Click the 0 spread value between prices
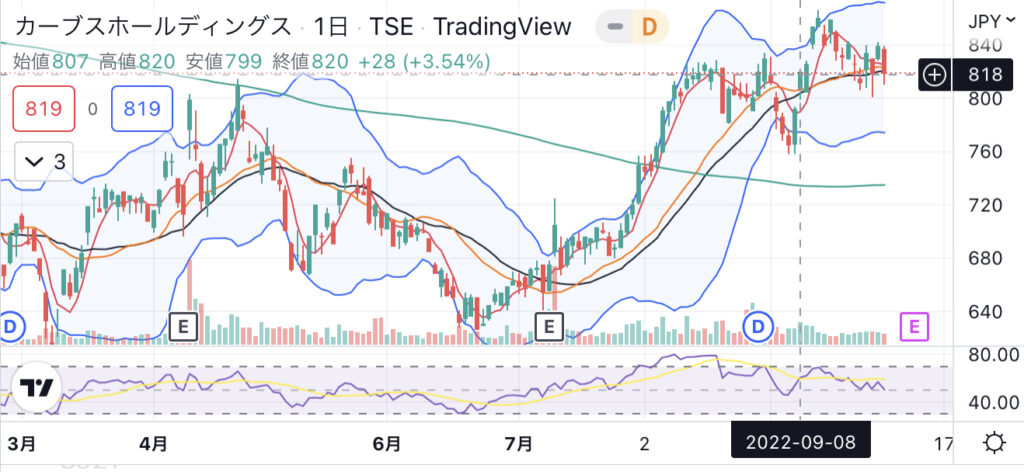Screen dimensions: 1024x472 pyautogui.click(x=93, y=109)
